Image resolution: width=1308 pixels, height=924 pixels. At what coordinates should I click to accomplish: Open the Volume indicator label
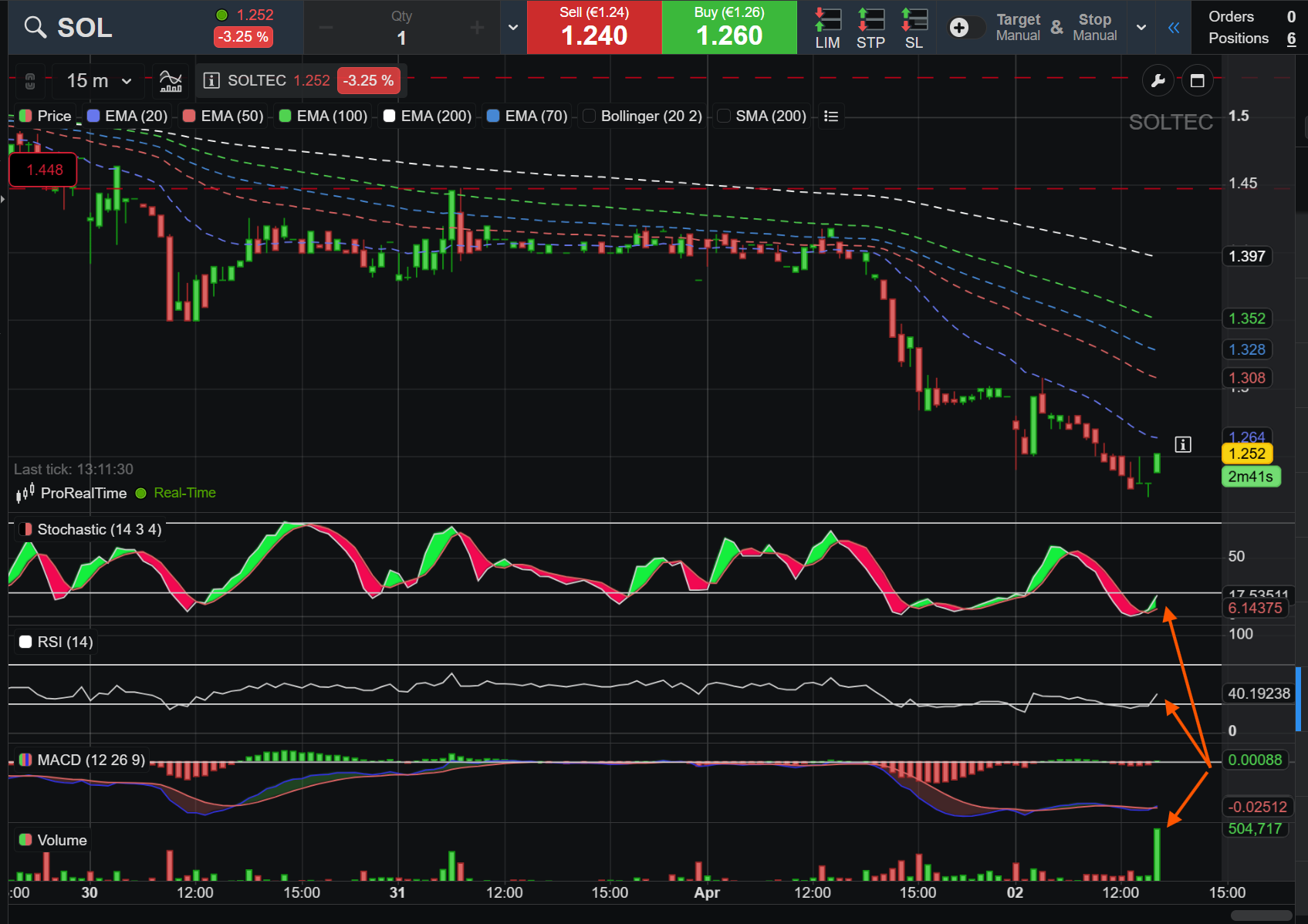[62, 840]
